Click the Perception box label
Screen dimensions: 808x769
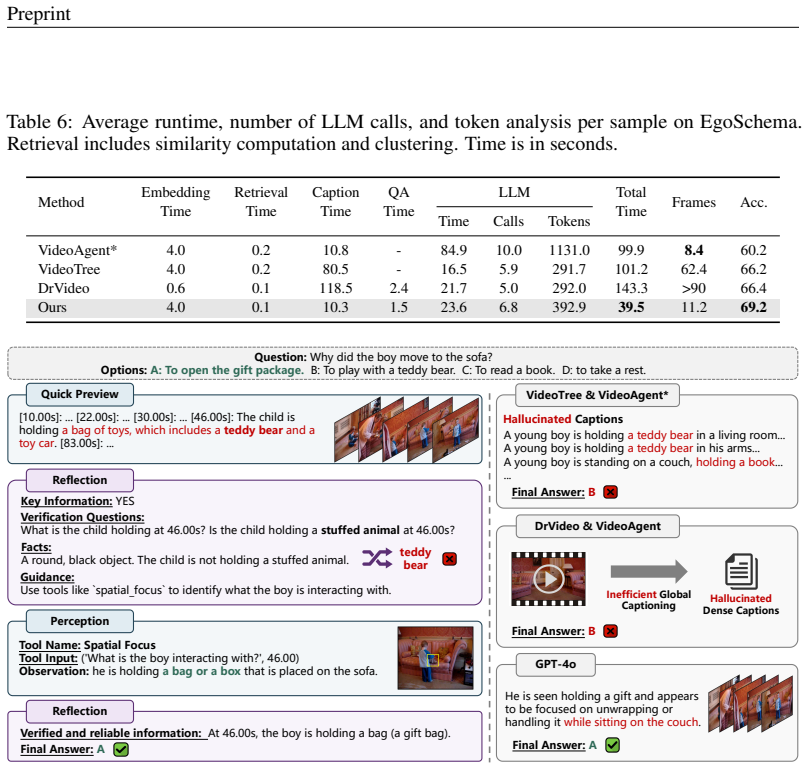[80, 621]
